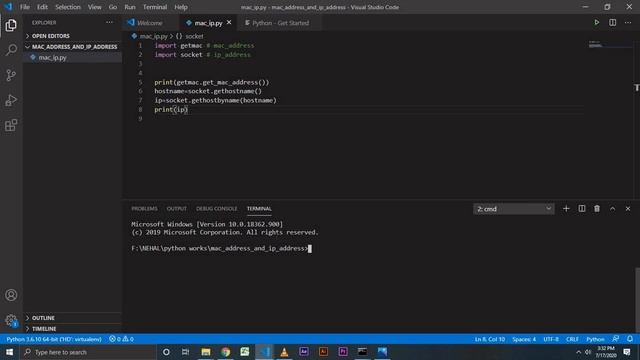Click Ln 8, Col 10 in status bar

pos(489,339)
